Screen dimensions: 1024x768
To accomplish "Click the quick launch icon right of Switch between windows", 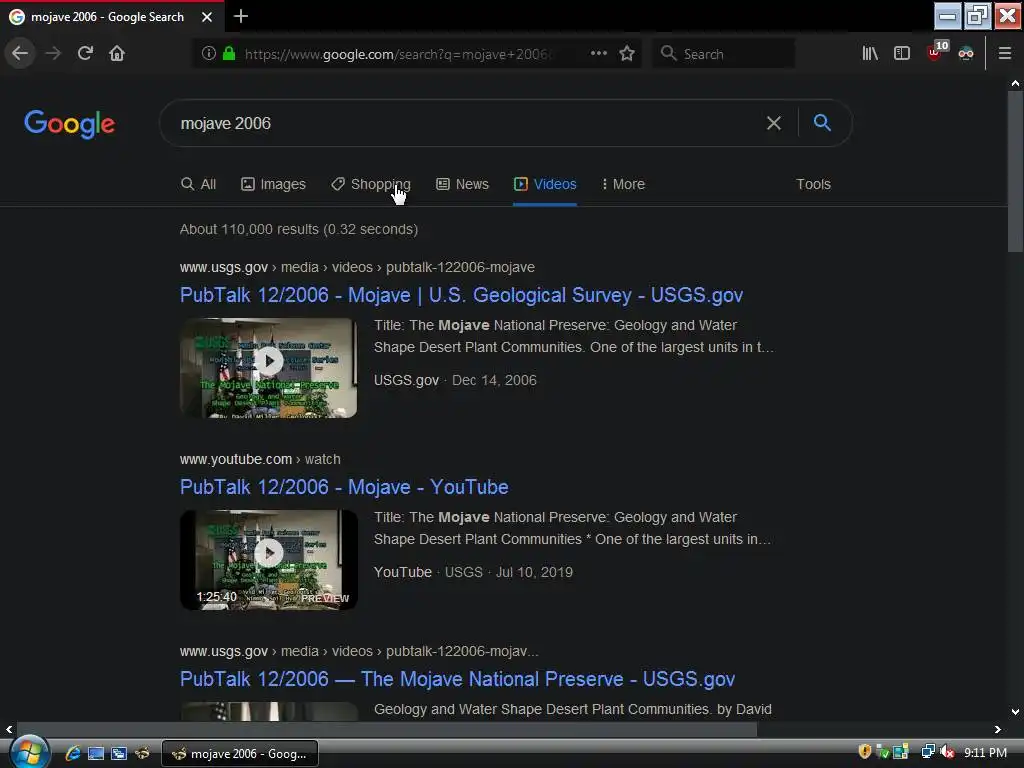I will pyautogui.click(x=142, y=754).
